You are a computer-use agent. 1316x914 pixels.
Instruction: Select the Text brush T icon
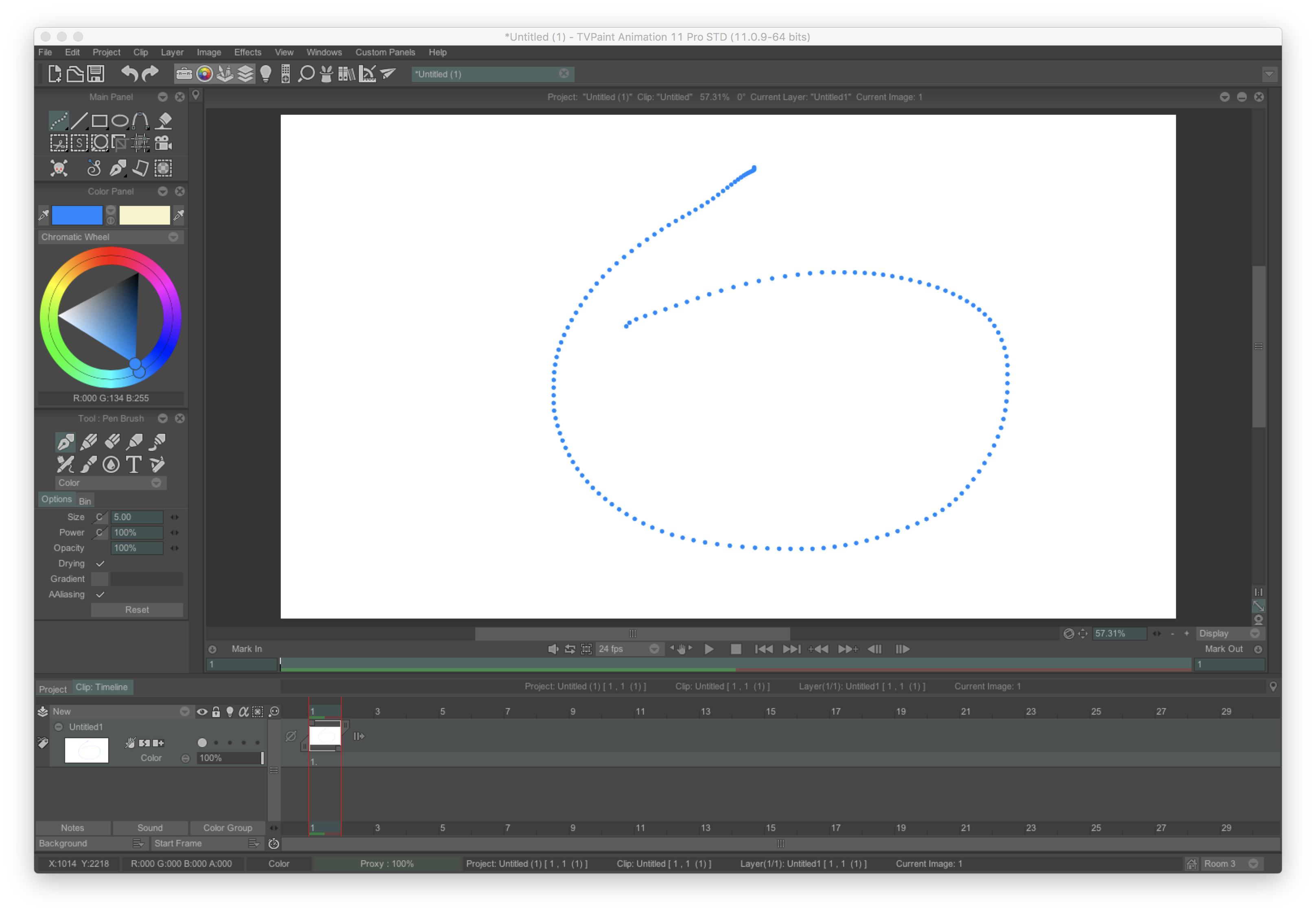click(133, 464)
